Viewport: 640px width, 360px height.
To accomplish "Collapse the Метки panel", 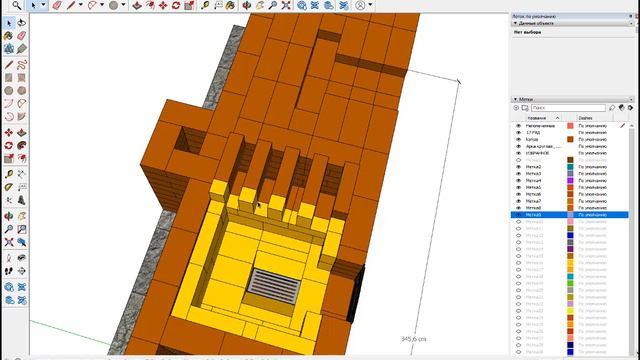I will click(516, 99).
